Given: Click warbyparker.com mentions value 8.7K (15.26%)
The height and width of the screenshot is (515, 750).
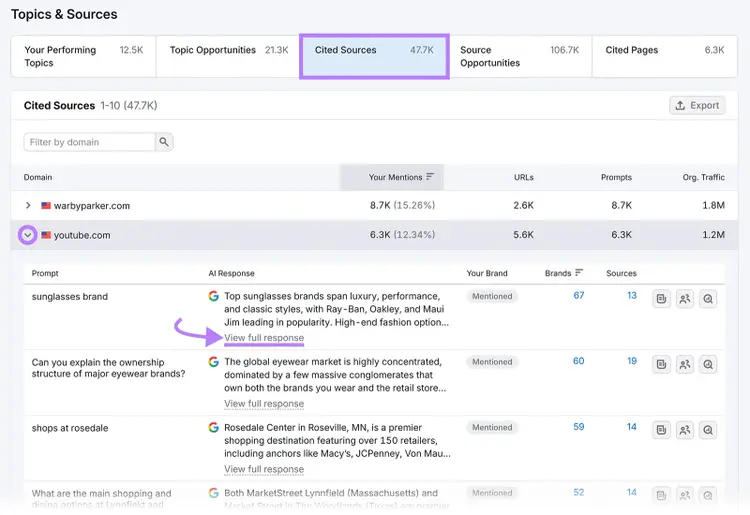Looking at the screenshot, I should (402, 205).
